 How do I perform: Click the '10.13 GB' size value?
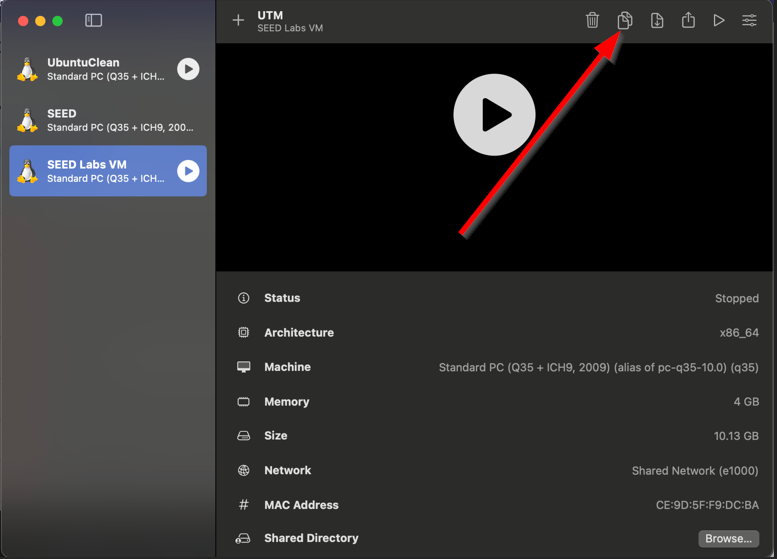pyautogui.click(x=736, y=436)
